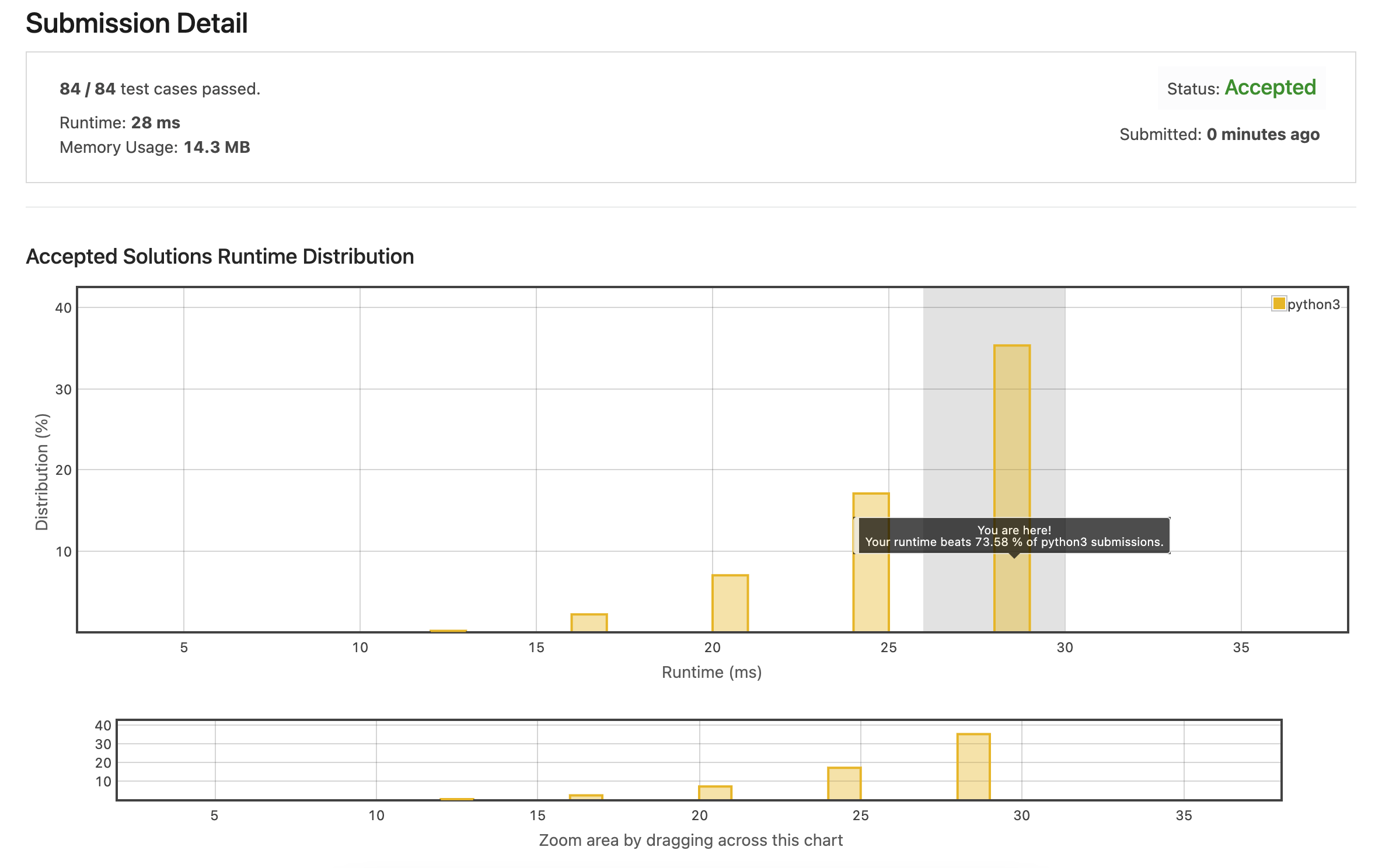
Task: Click the gray highlighted region of chart
Action: tap(957, 408)
